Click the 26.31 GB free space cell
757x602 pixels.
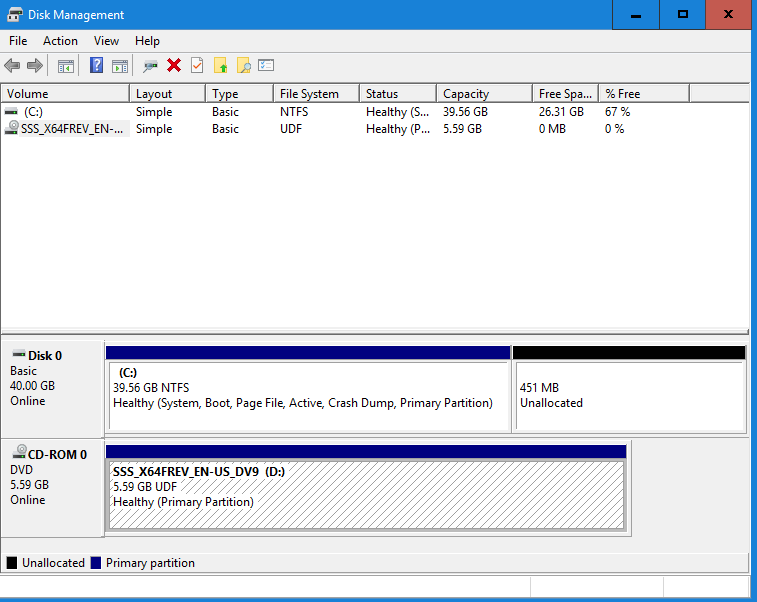561,112
